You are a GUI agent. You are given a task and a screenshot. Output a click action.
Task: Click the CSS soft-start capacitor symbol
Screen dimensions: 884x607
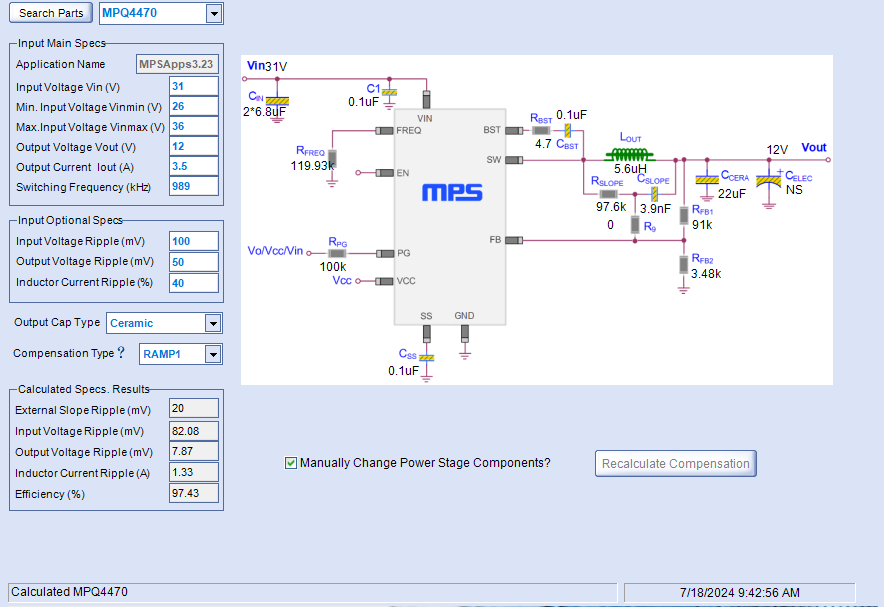pyautogui.click(x=427, y=358)
